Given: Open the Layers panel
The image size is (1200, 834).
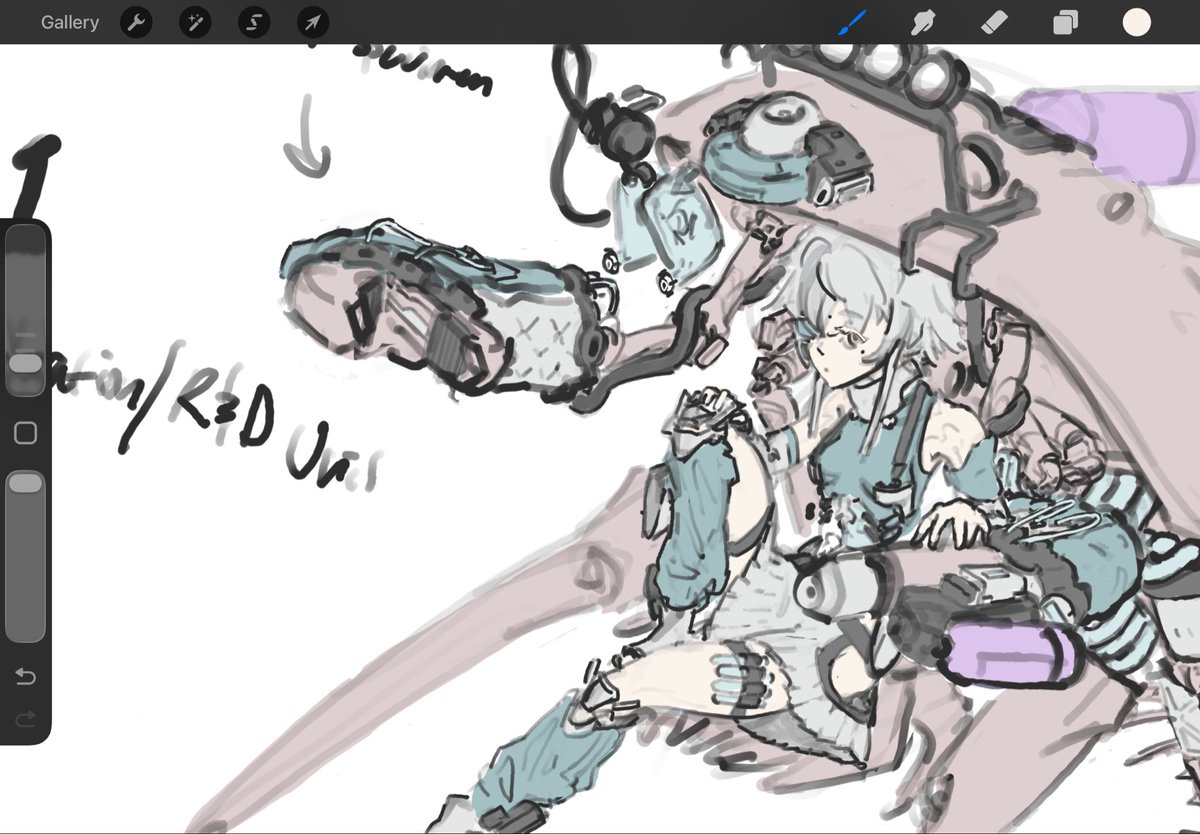Looking at the screenshot, I should point(1066,22).
